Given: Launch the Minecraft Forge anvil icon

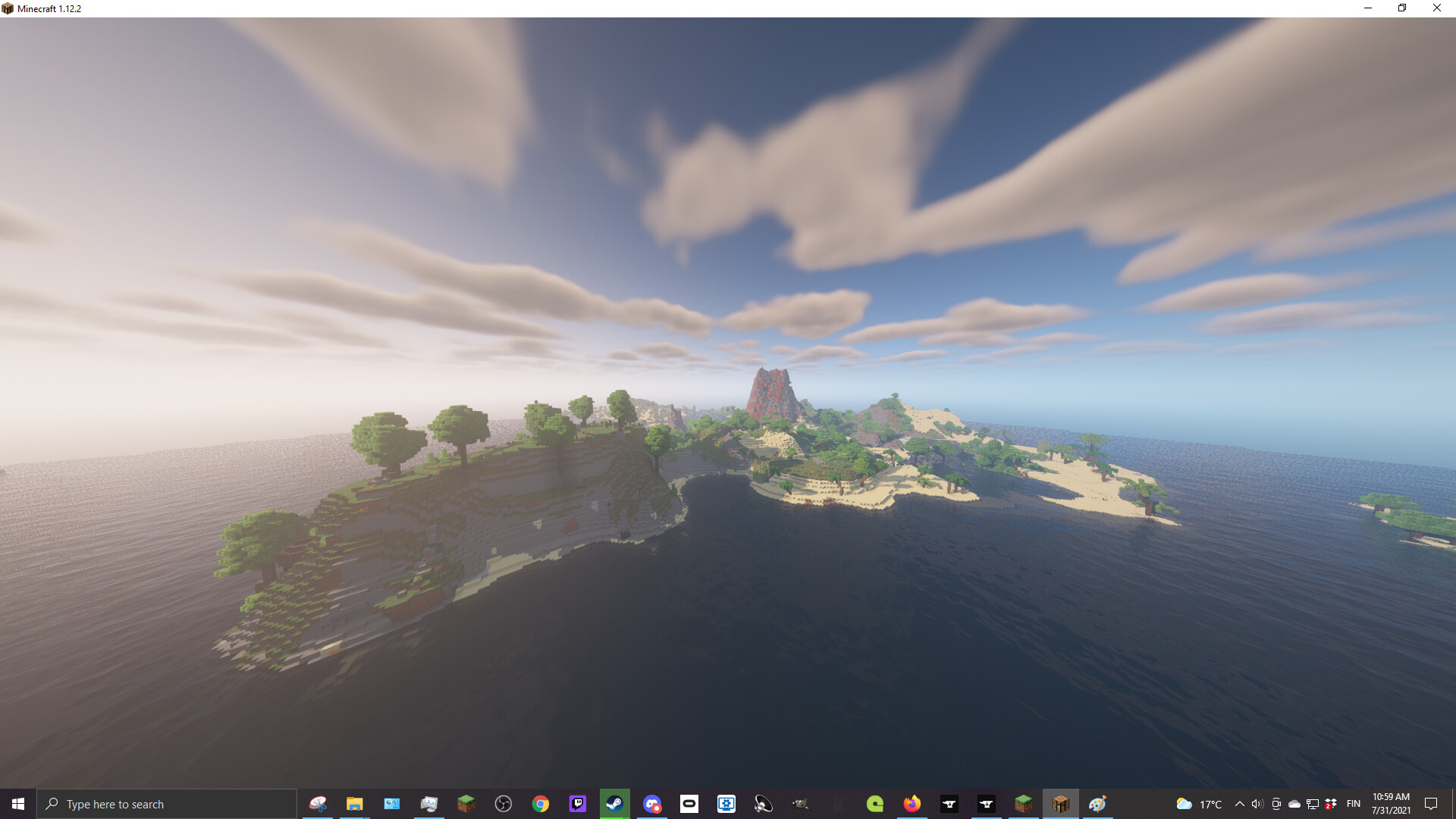Looking at the screenshot, I should tap(949, 804).
